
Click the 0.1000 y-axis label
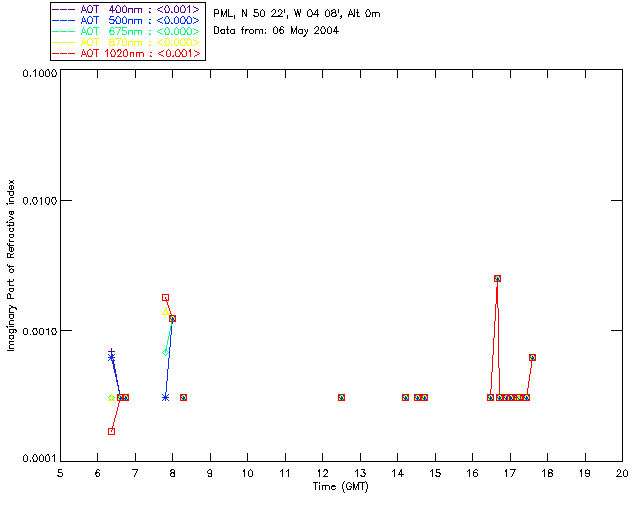(x=40, y=73)
